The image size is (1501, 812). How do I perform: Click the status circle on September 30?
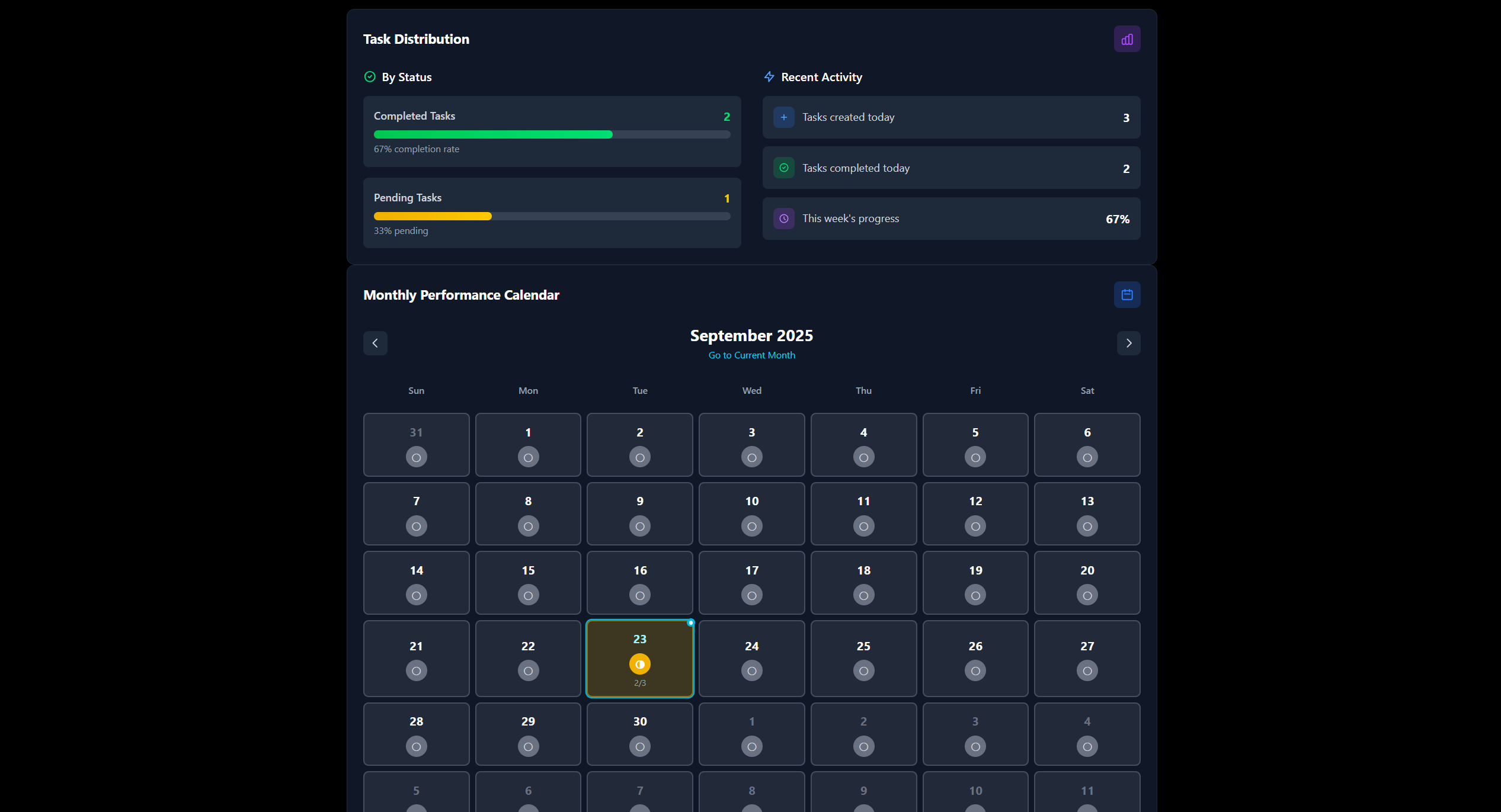click(639, 746)
